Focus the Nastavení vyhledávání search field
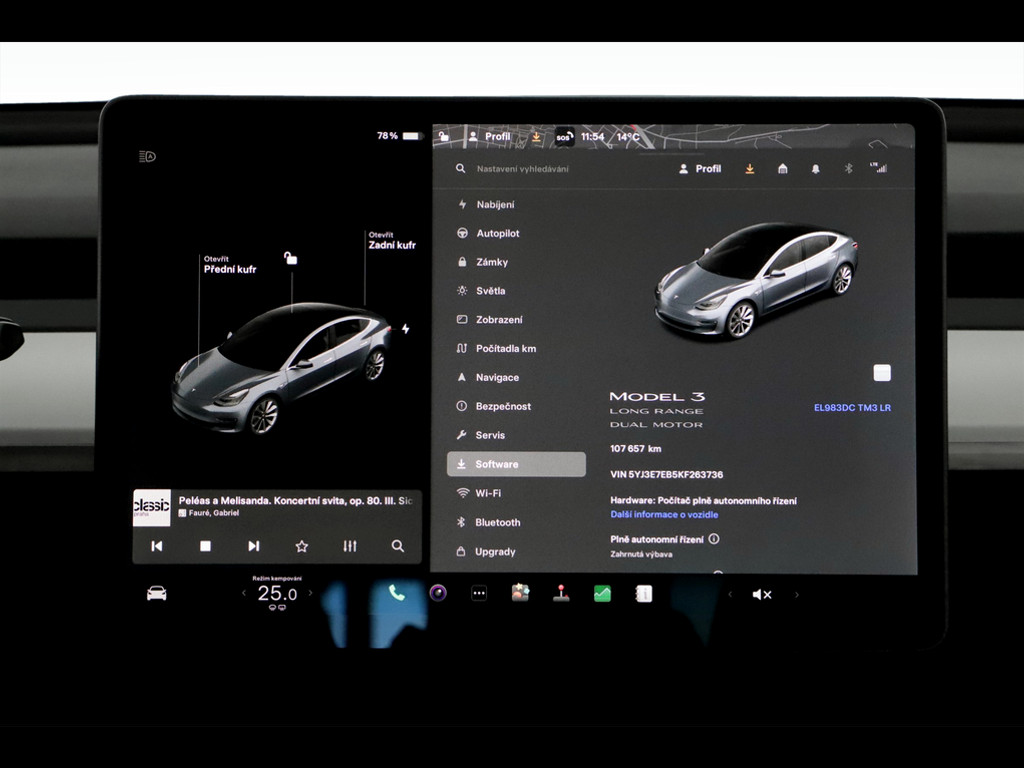The height and width of the screenshot is (768, 1024). click(x=522, y=168)
